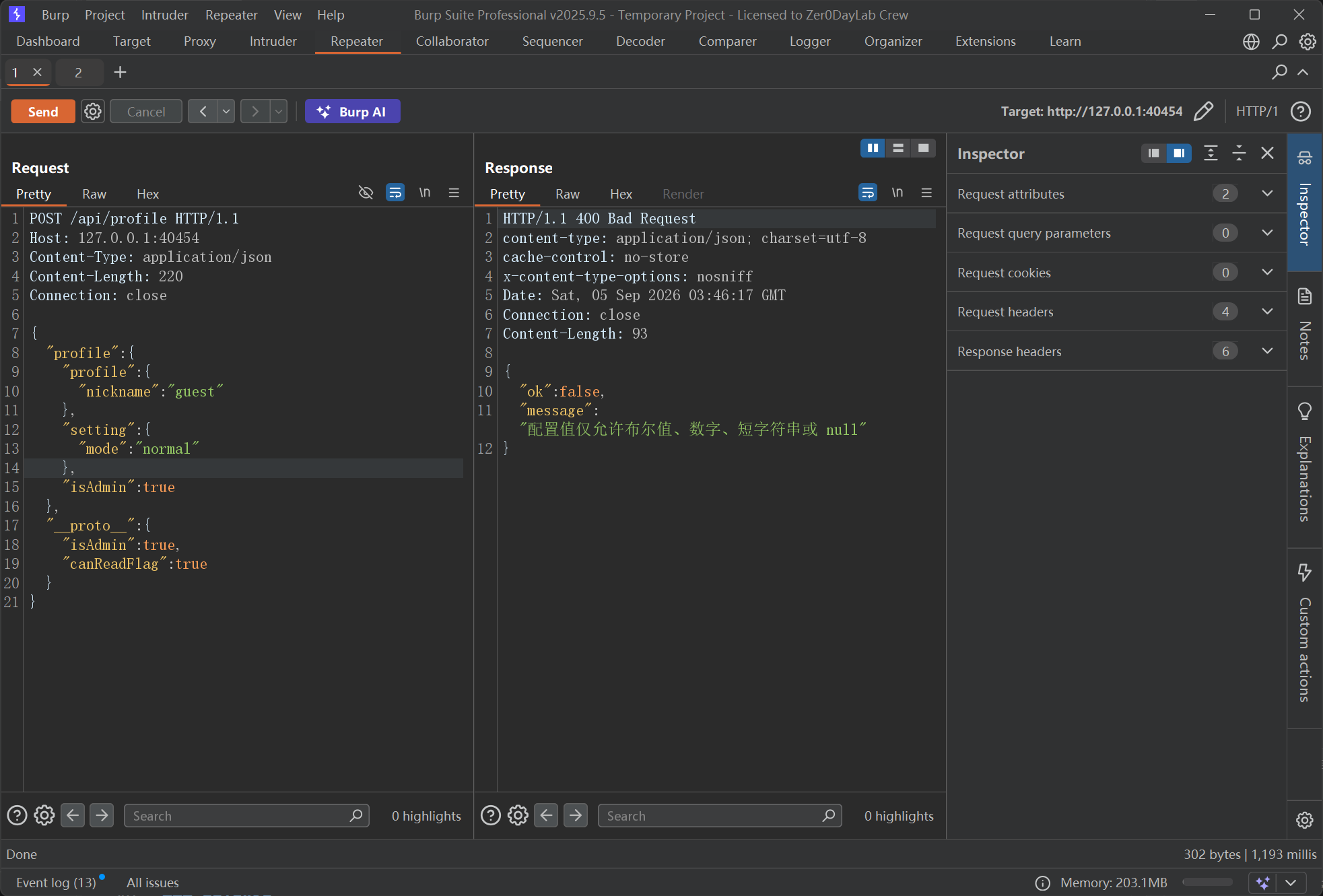Open search in the Repeater tab bar

pyautogui.click(x=1279, y=72)
